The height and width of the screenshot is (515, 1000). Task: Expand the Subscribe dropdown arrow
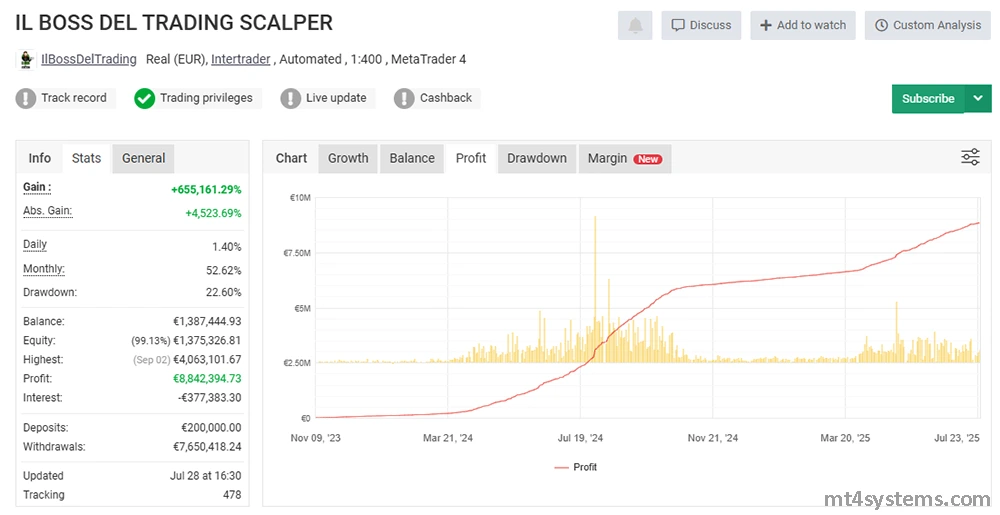click(977, 98)
